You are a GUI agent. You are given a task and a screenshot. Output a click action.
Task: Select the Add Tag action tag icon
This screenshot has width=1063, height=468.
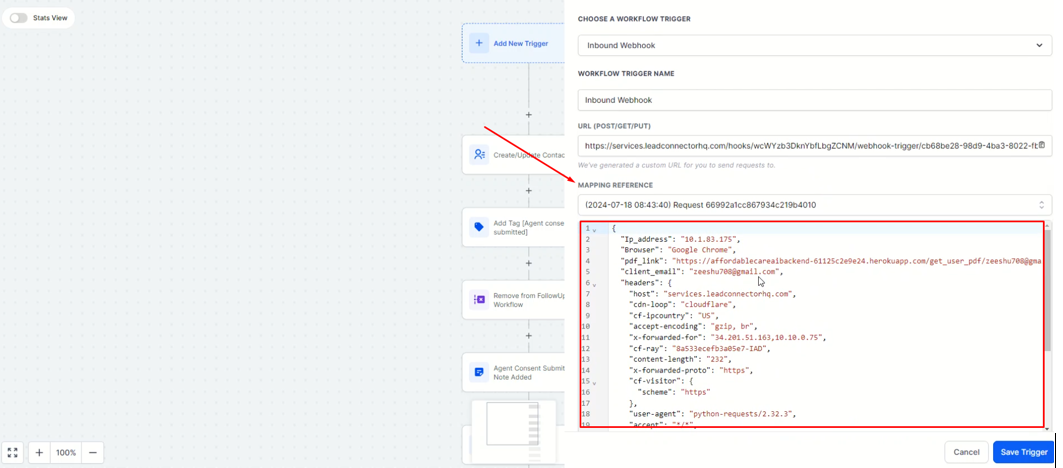tap(479, 227)
